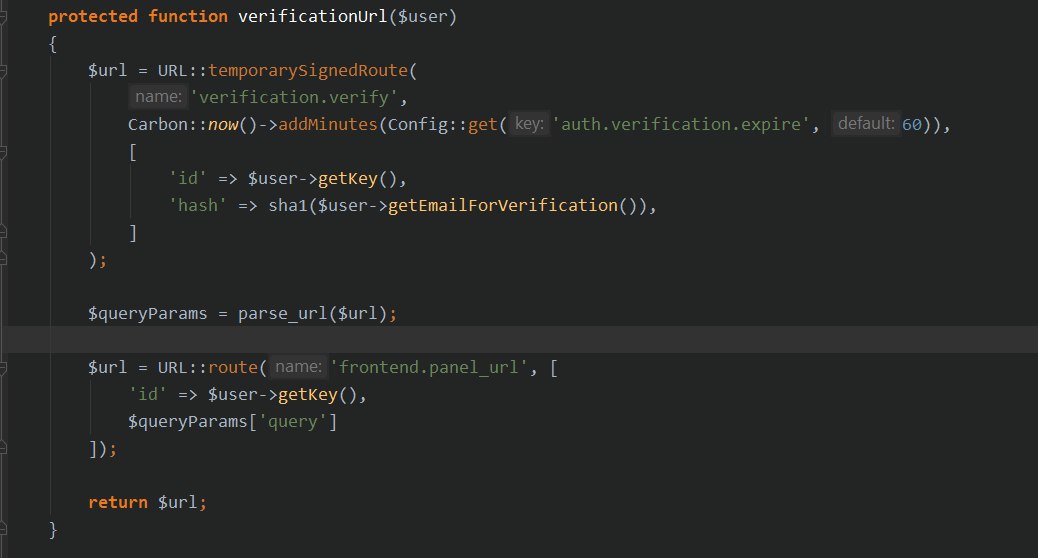Place the cursor on the highlighted empty line
1038x558 pixels.
[519, 340]
